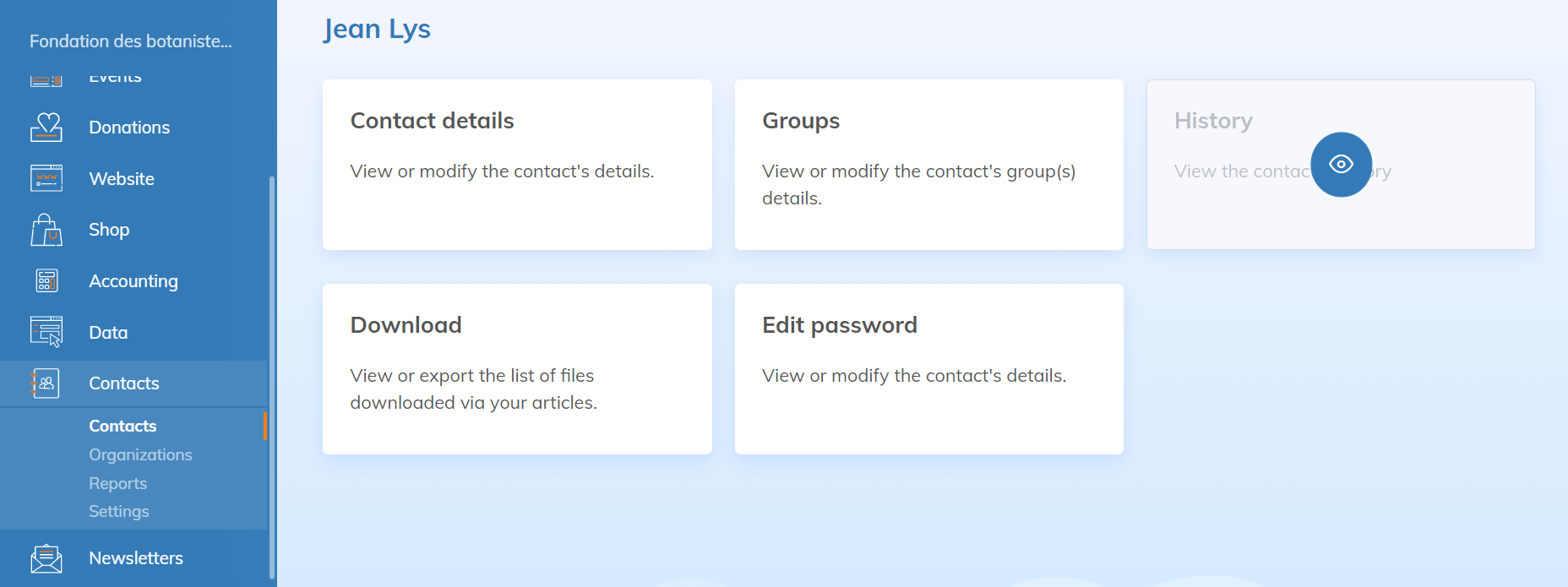The width and height of the screenshot is (1568, 587).
Task: Click the Events icon in sidebar
Action: click(x=46, y=79)
